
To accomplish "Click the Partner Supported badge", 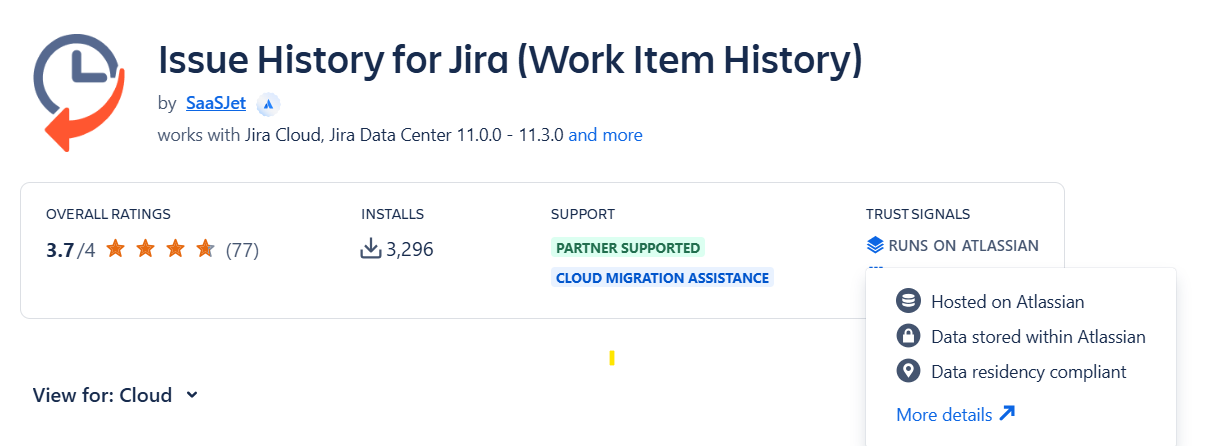I will [x=627, y=247].
